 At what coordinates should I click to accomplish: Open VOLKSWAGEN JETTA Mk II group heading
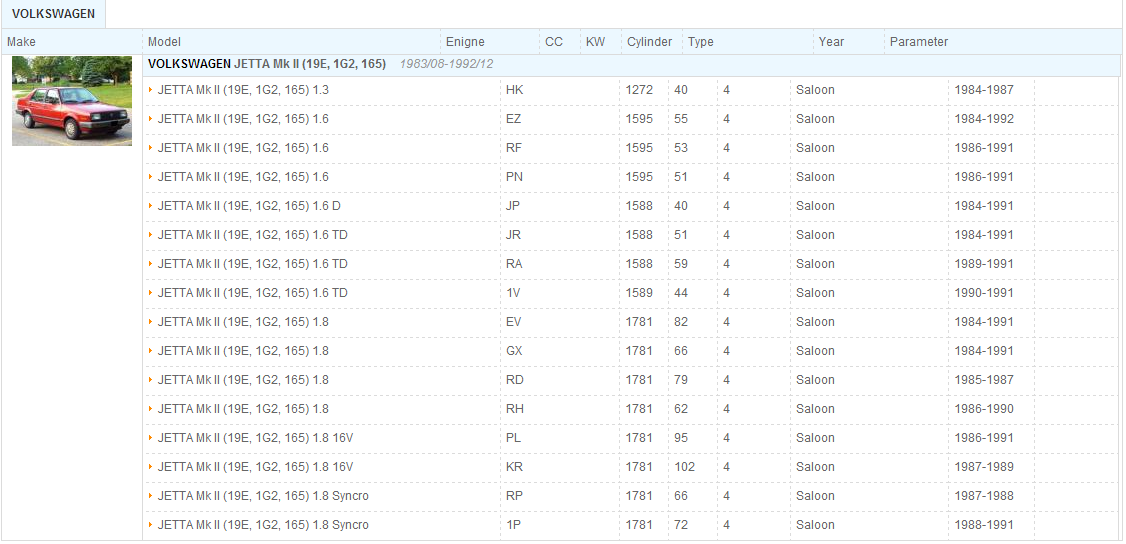click(x=266, y=64)
